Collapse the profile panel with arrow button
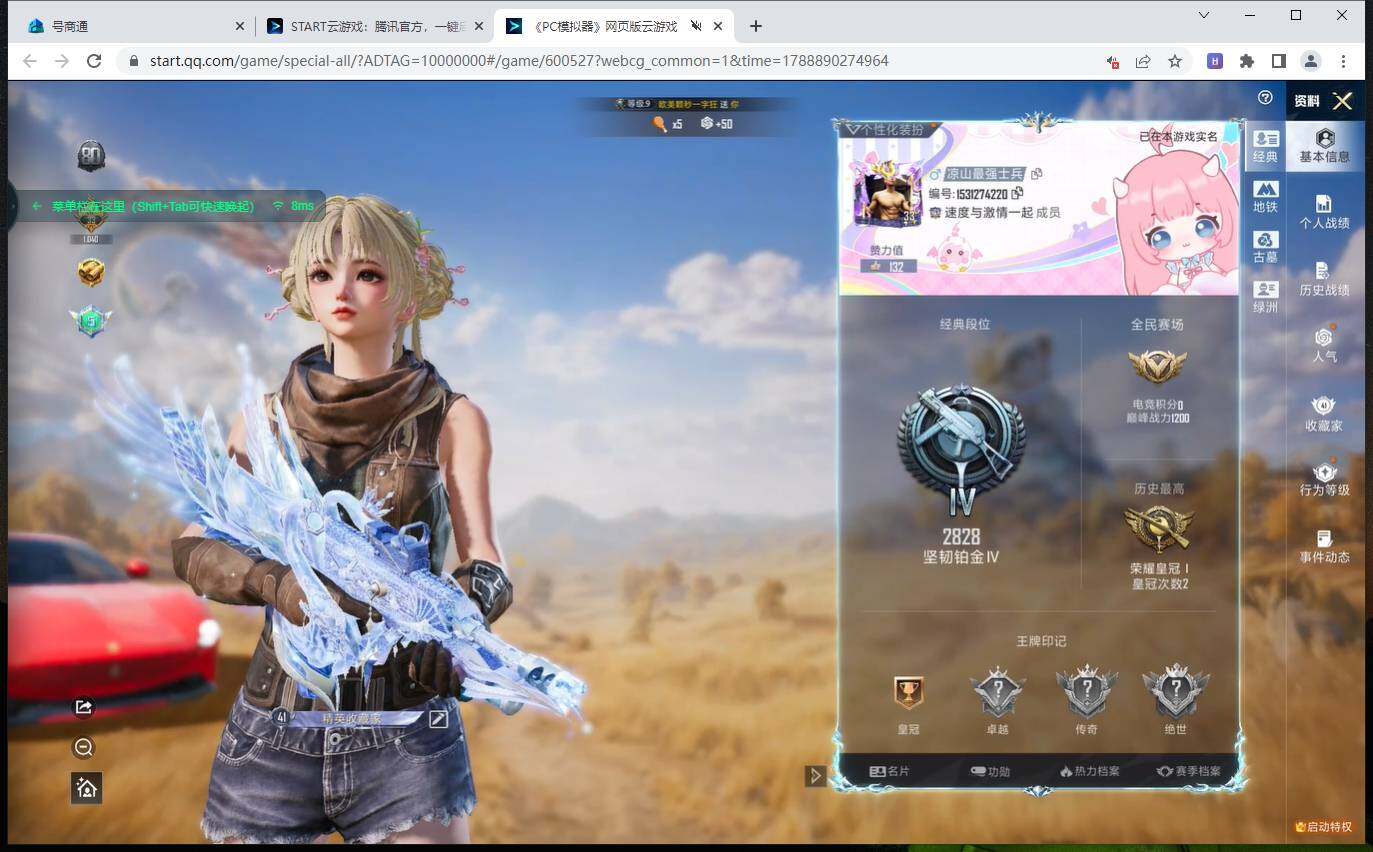This screenshot has height=852, width=1373. [815, 776]
